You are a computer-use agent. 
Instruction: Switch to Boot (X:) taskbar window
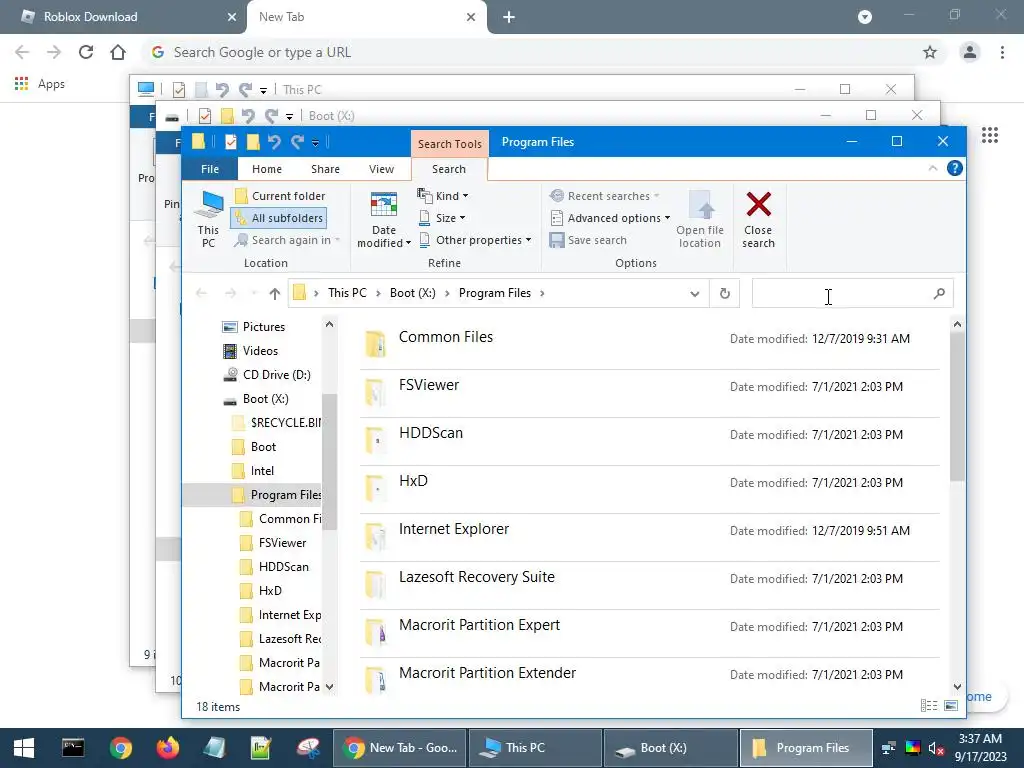(x=670, y=748)
